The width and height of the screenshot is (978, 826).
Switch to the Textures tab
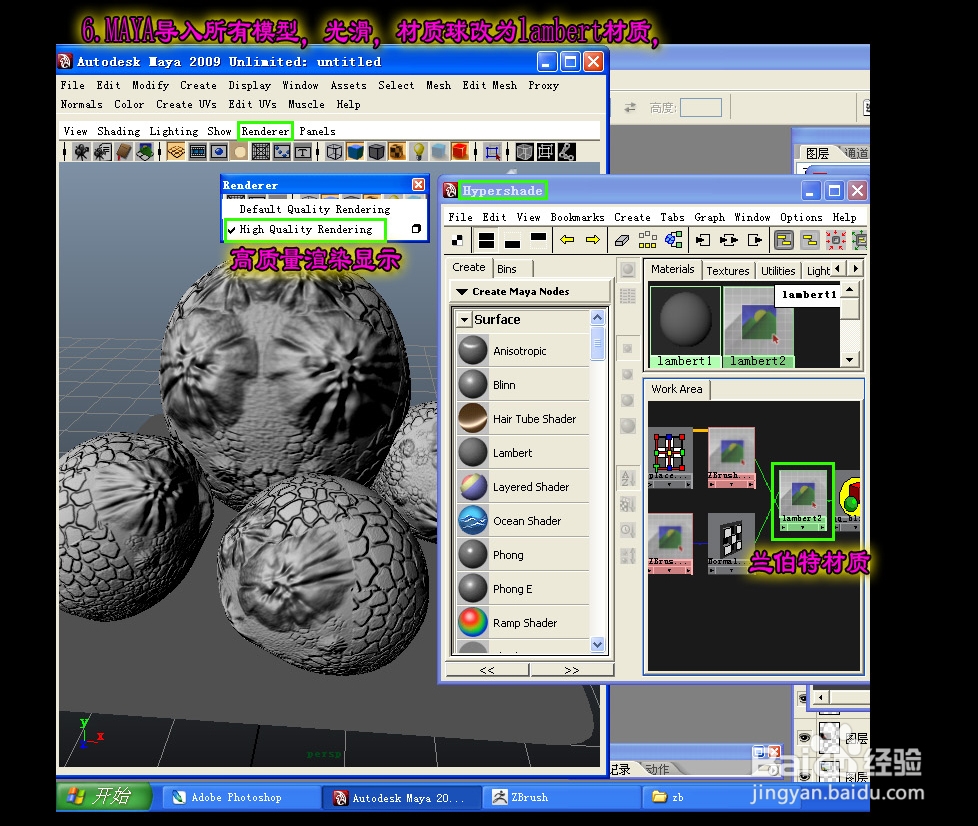(x=727, y=271)
